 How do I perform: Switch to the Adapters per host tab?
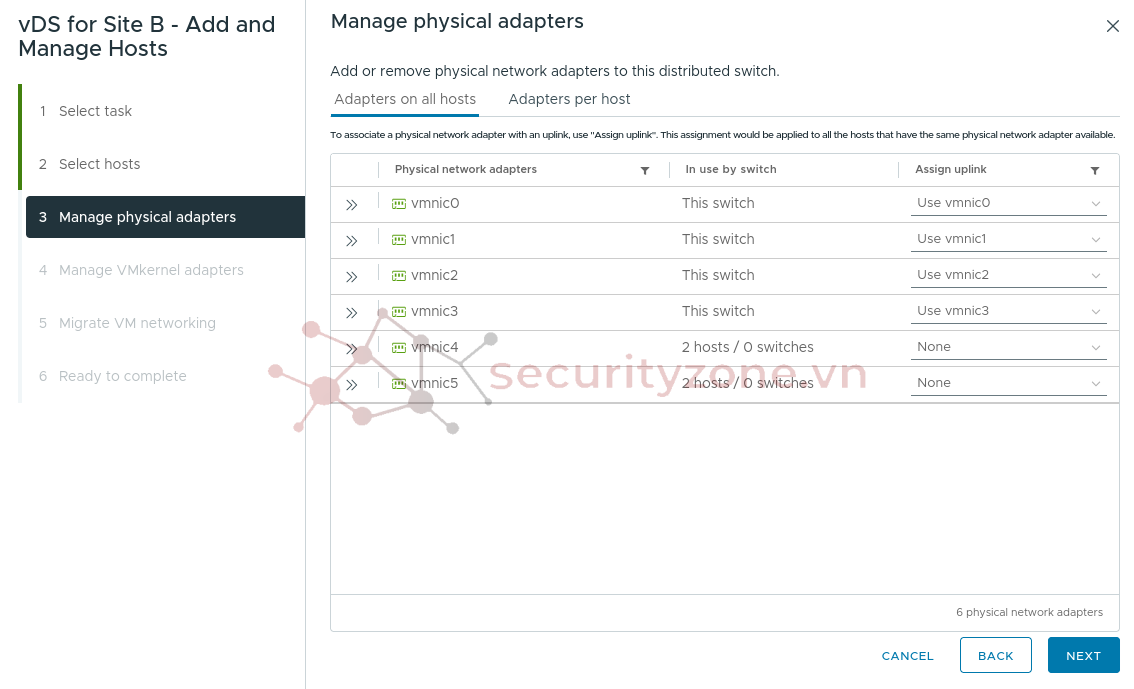pos(569,99)
